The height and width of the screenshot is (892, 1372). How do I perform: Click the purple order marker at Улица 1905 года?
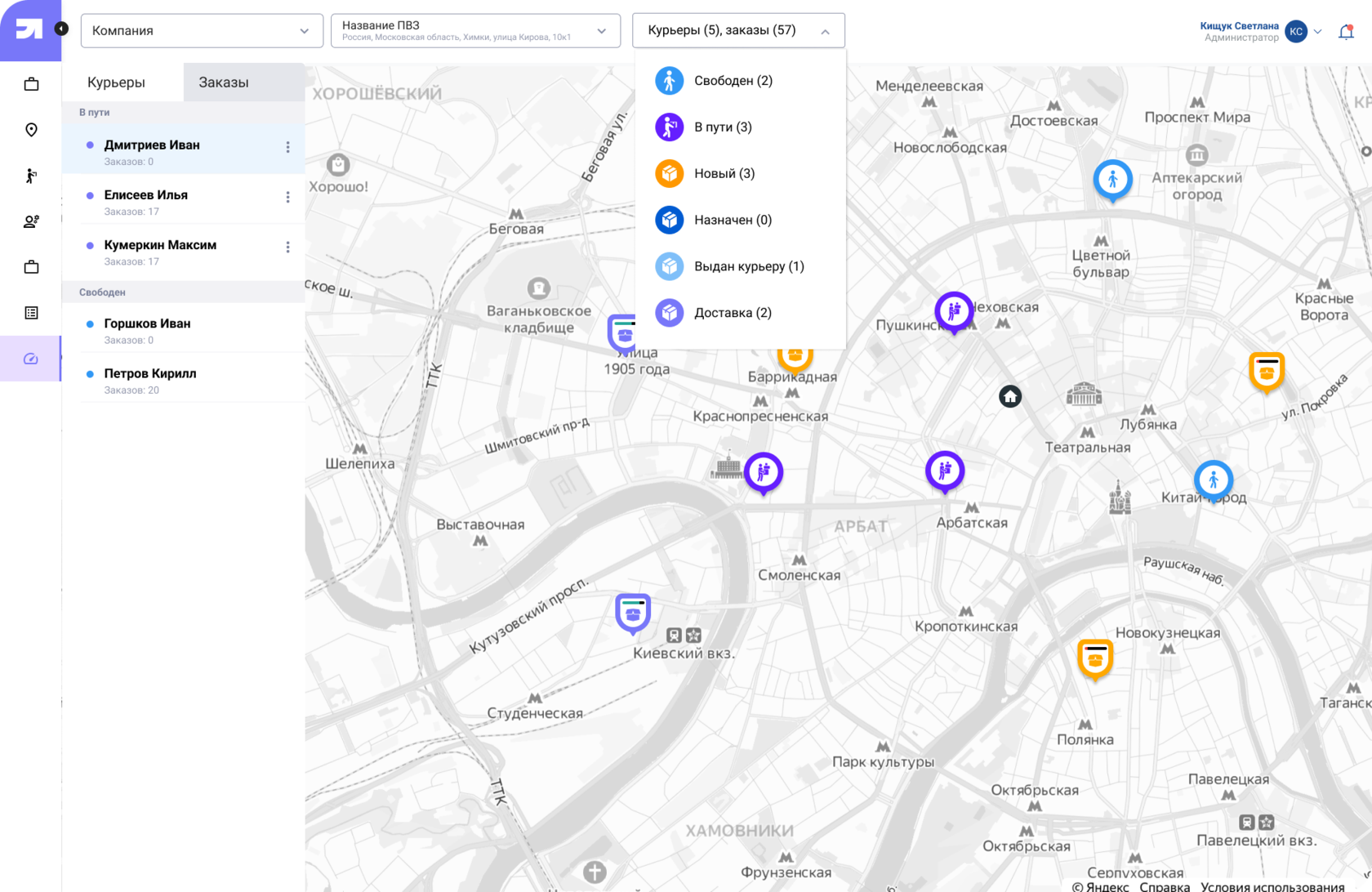coord(621,335)
